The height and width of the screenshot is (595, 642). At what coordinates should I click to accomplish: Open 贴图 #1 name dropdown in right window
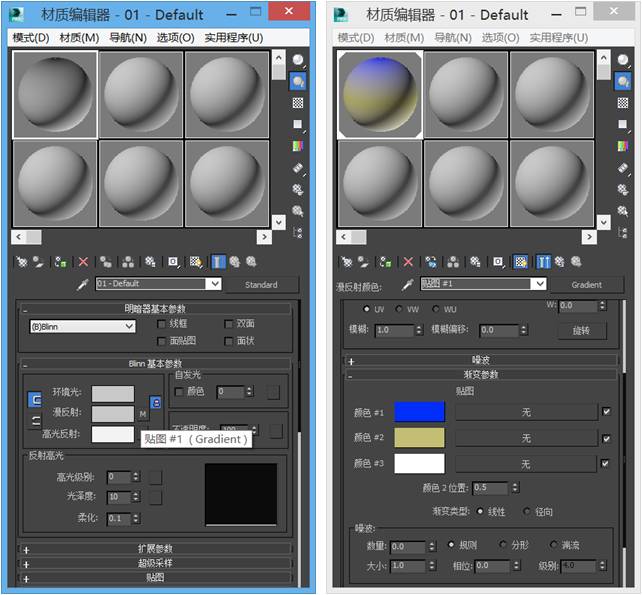[540, 284]
